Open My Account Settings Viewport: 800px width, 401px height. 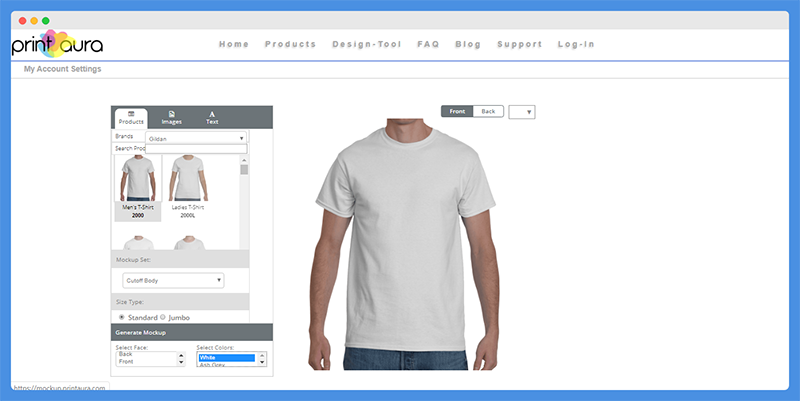(x=63, y=69)
